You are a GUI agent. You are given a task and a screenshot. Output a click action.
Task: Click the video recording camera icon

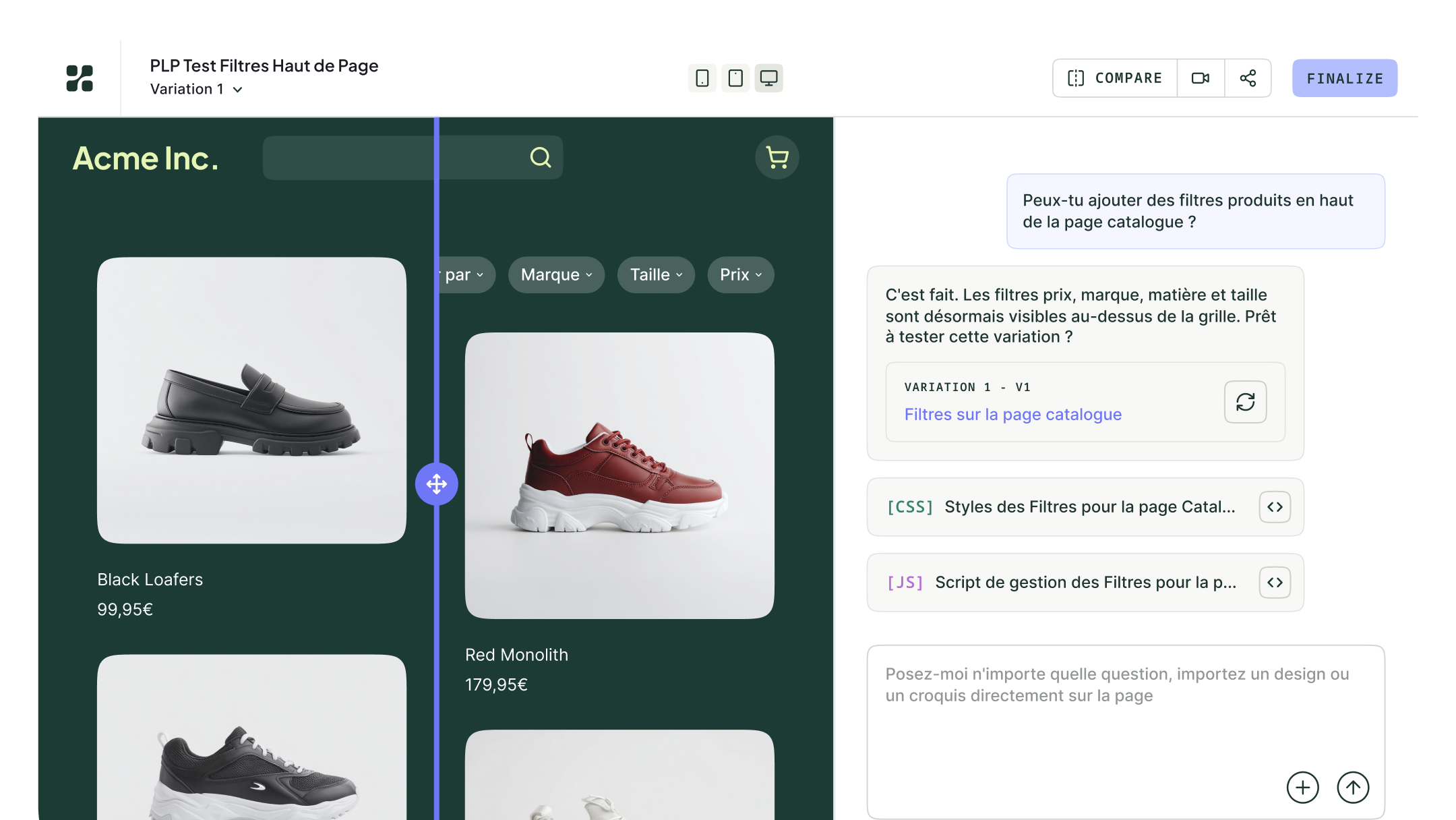click(x=1201, y=78)
